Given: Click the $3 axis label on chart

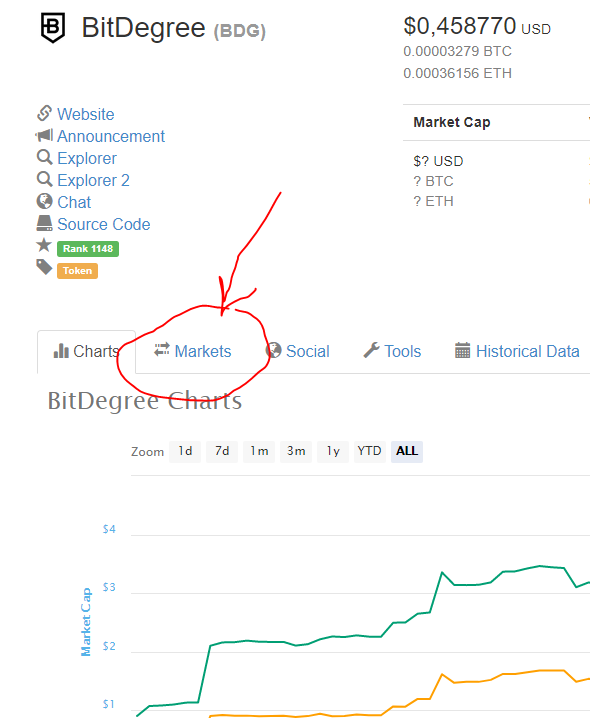Looking at the screenshot, I should pyautogui.click(x=109, y=587).
